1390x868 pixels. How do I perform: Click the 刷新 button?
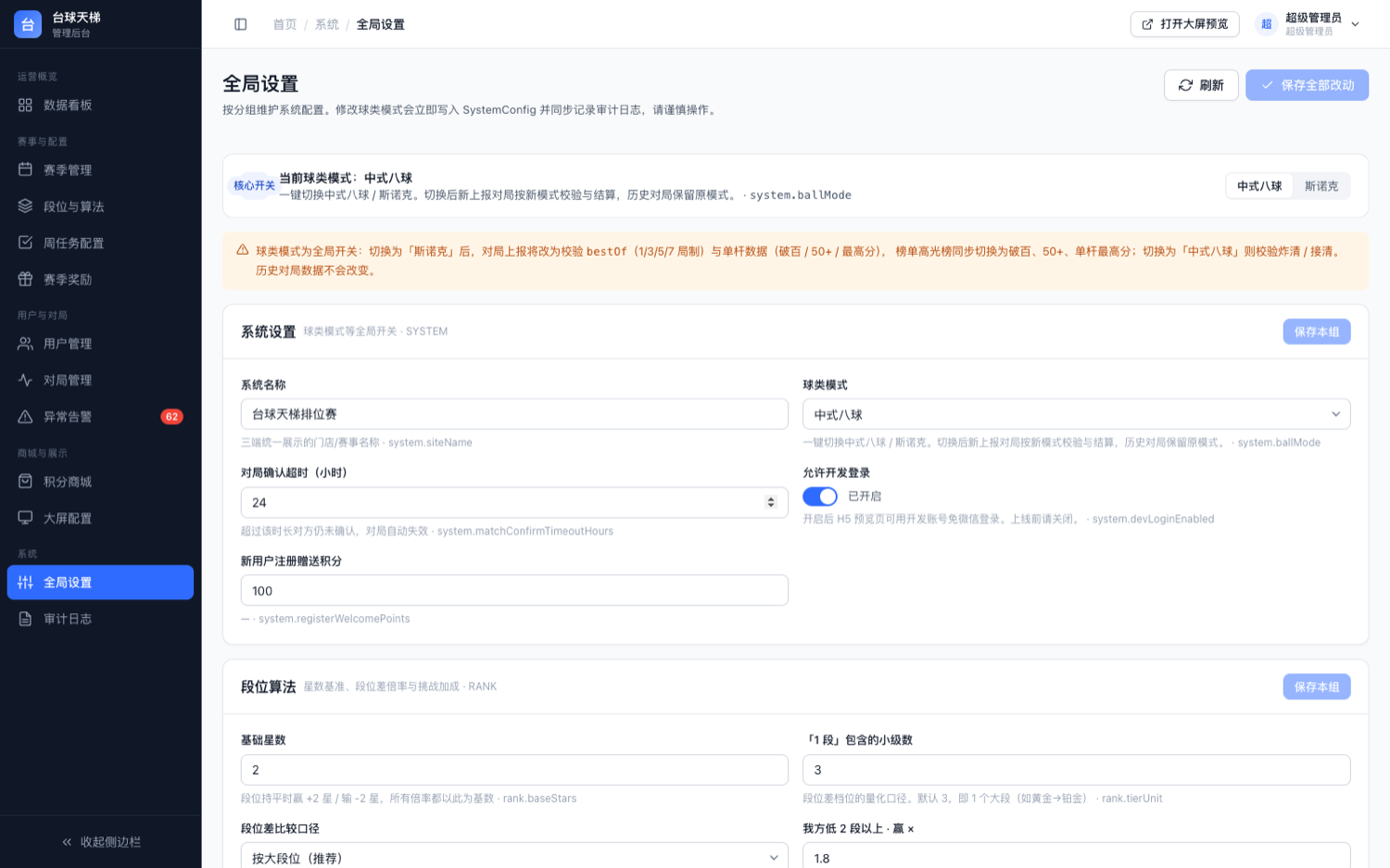tap(1201, 85)
